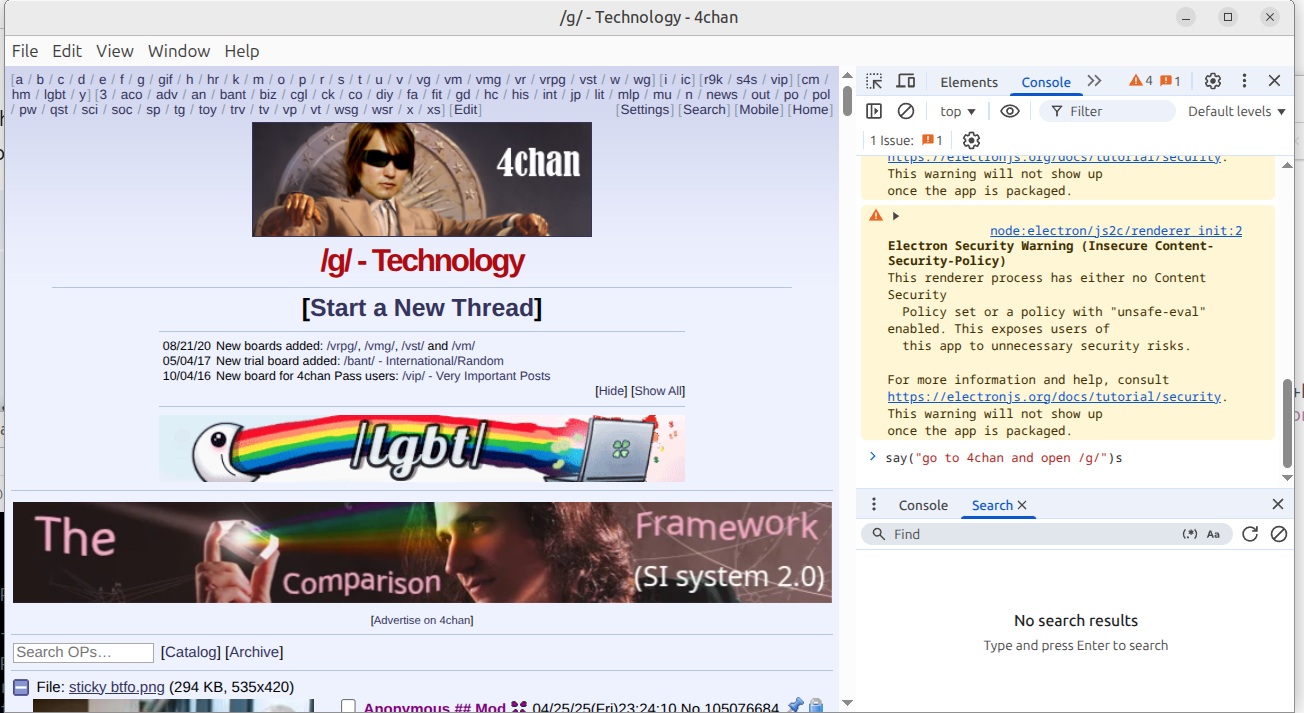The width and height of the screenshot is (1304, 713).
Task: Click the closed-thread lock icon on Mod post
Action: point(816,707)
